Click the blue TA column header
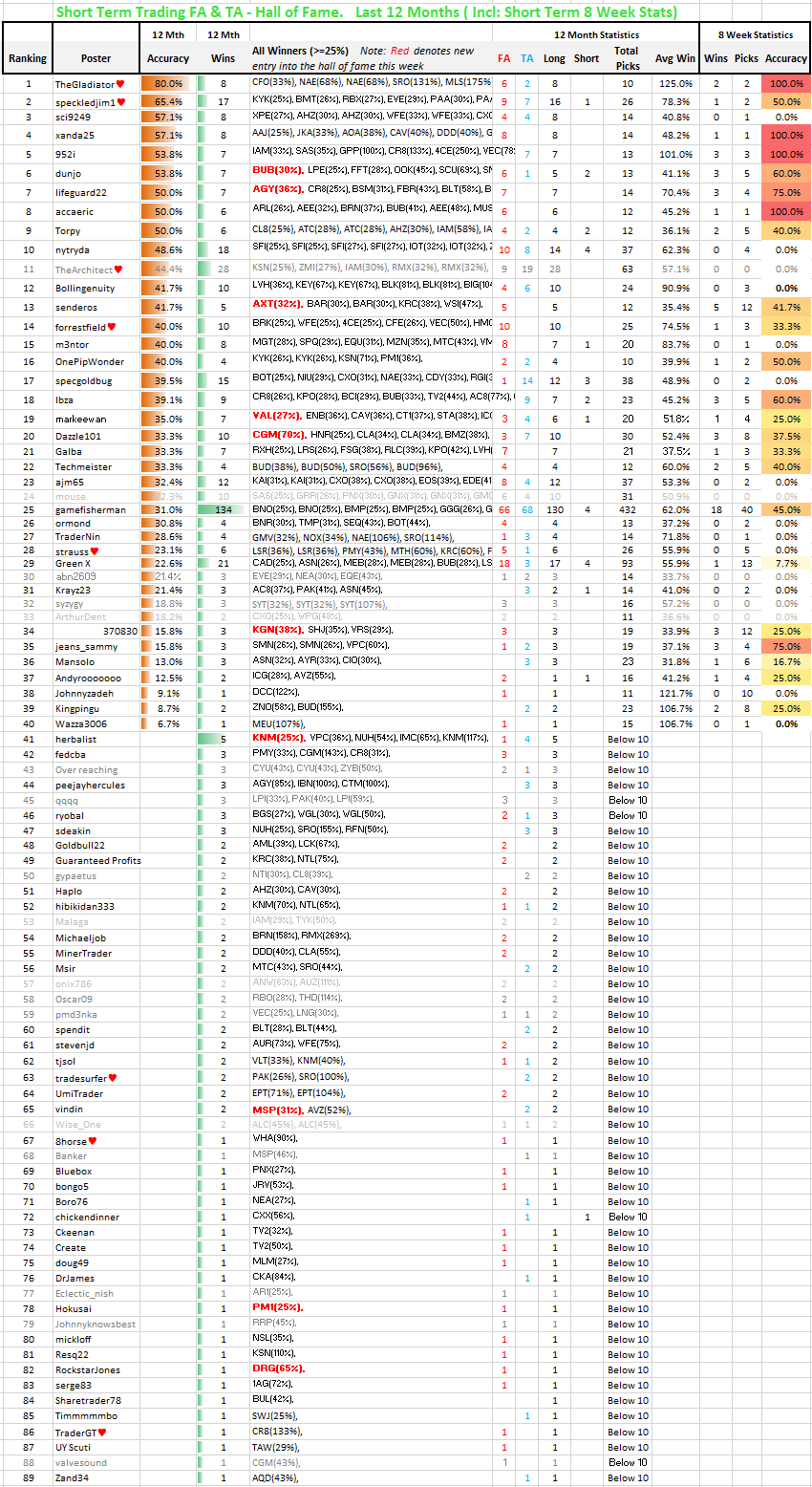Image resolution: width=812 pixels, height=1487 pixels. pyautogui.click(x=527, y=58)
